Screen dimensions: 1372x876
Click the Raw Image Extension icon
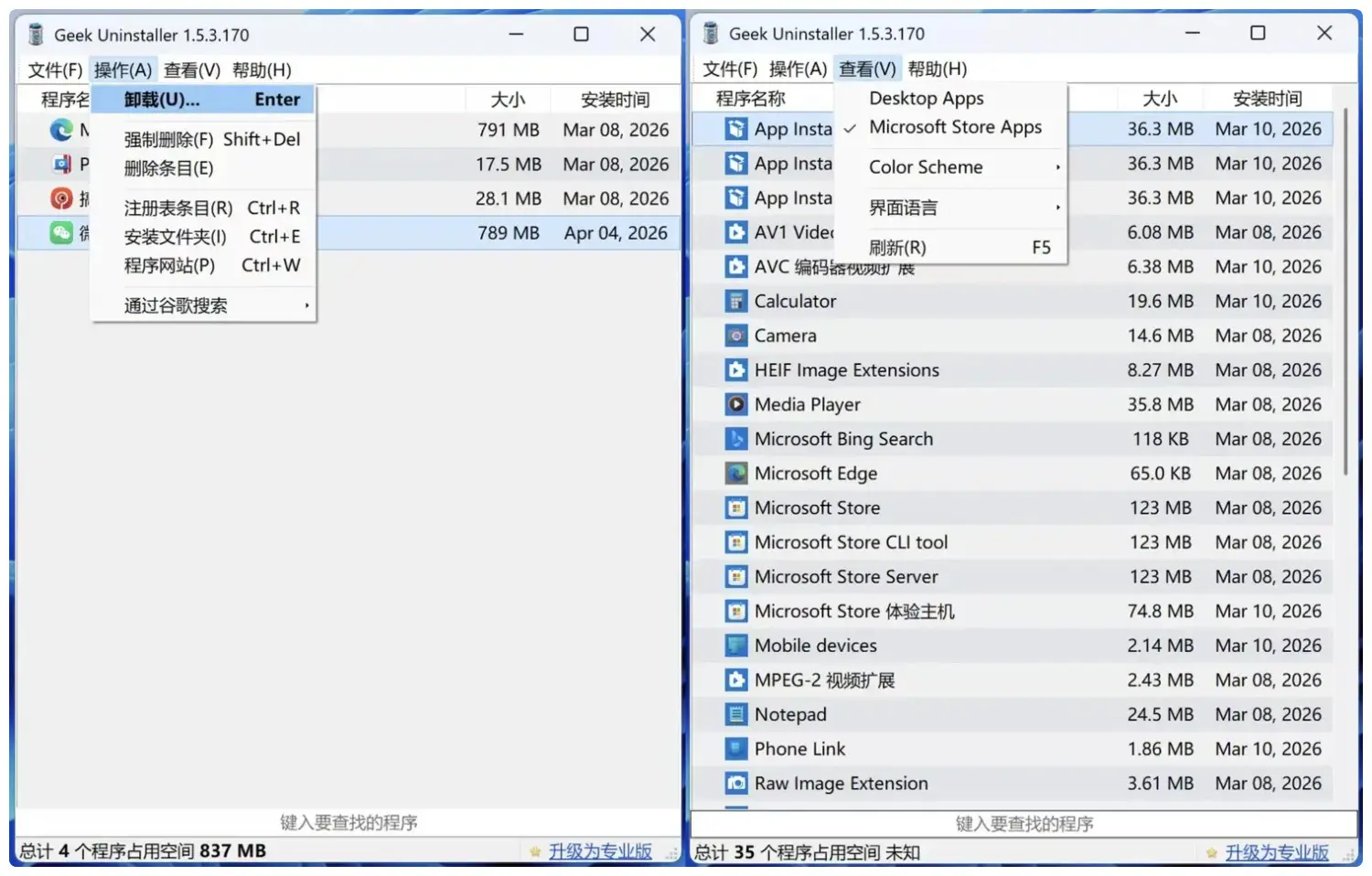(x=736, y=784)
